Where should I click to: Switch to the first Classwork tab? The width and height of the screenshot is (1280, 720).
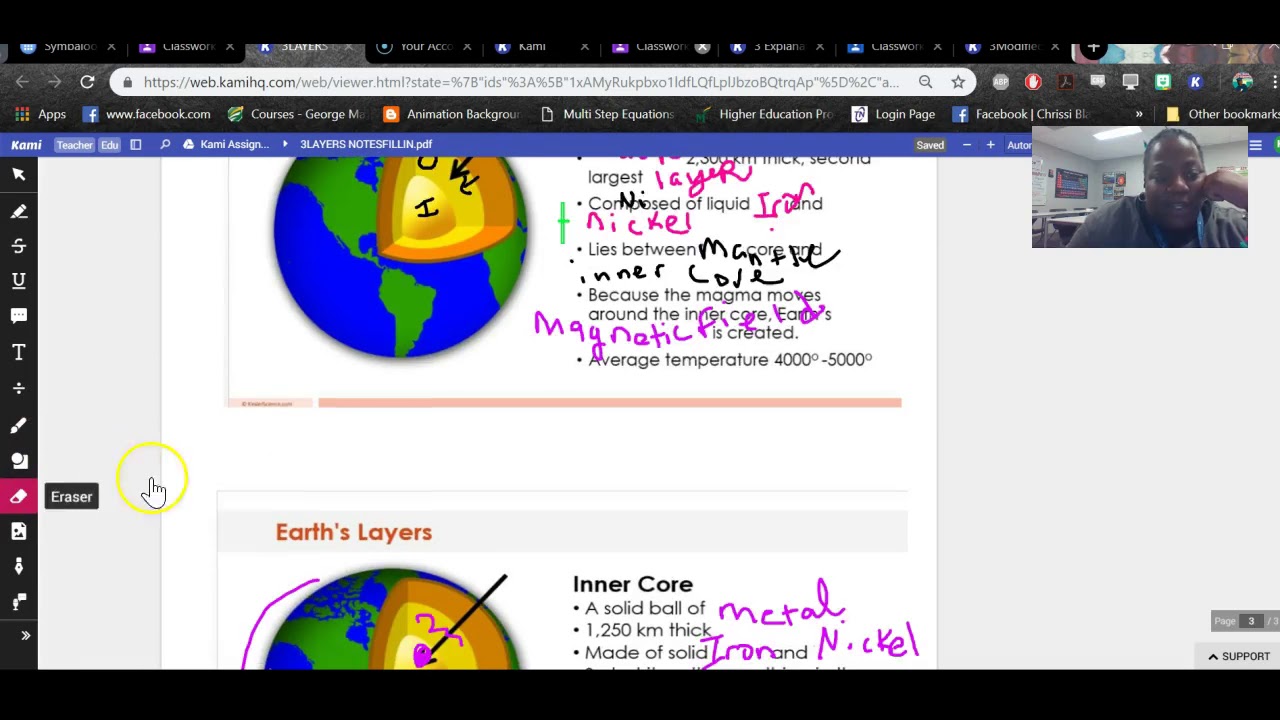(x=188, y=46)
